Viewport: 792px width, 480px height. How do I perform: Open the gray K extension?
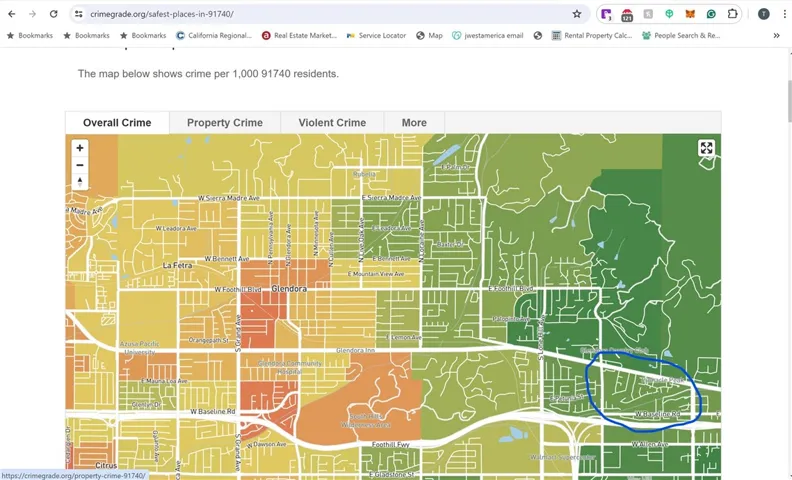pyautogui.click(x=648, y=14)
